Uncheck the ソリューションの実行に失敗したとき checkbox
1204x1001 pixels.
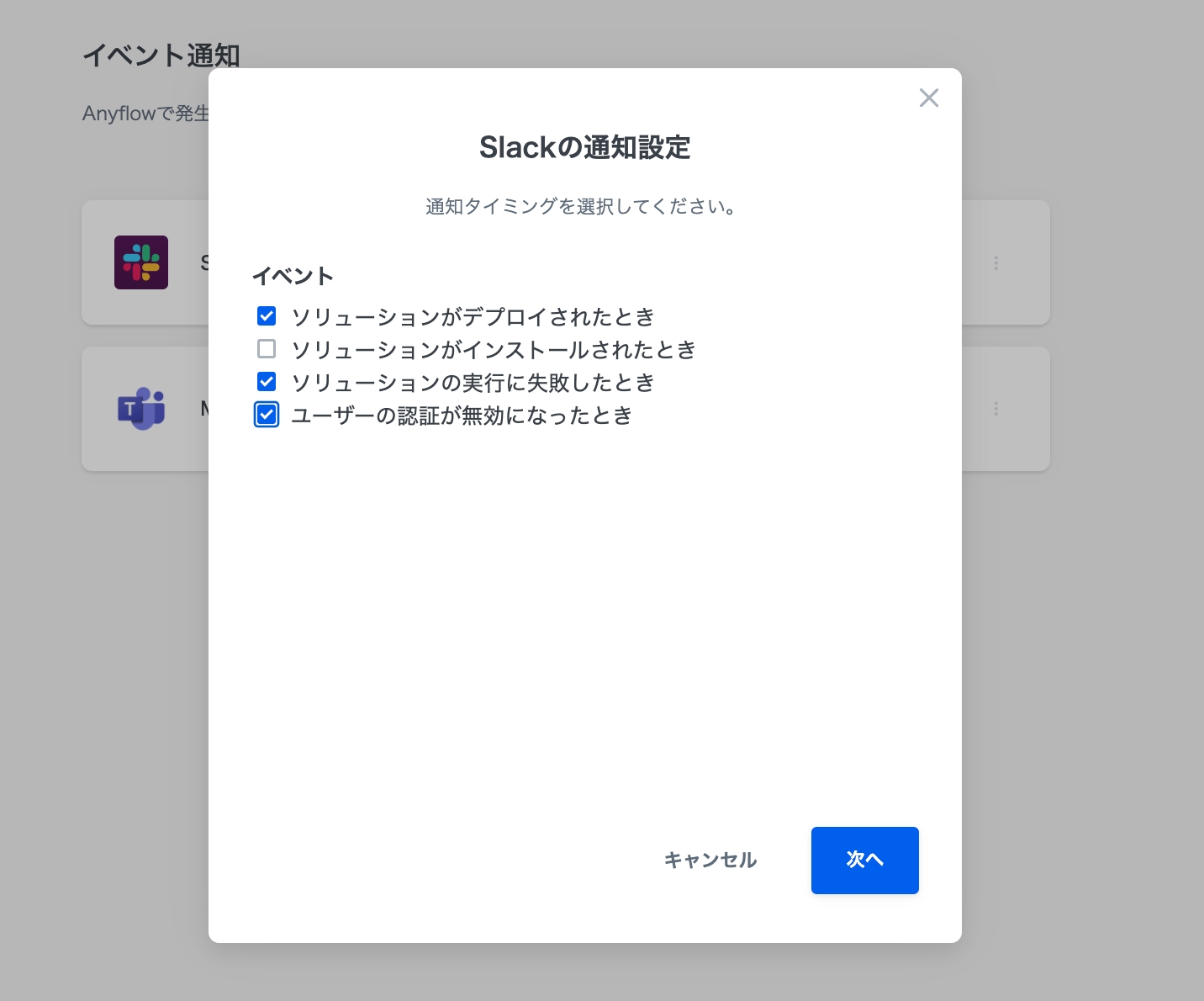point(267,382)
